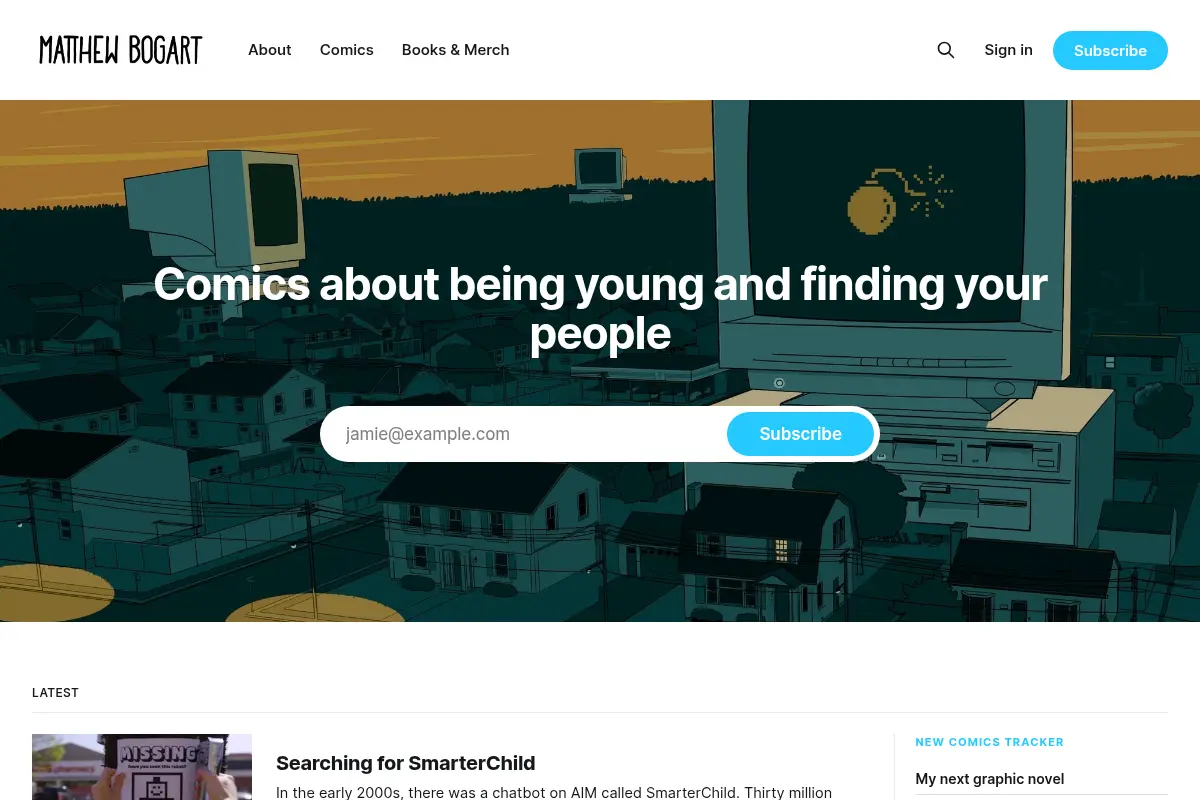Sign in to your account

pyautogui.click(x=1008, y=50)
